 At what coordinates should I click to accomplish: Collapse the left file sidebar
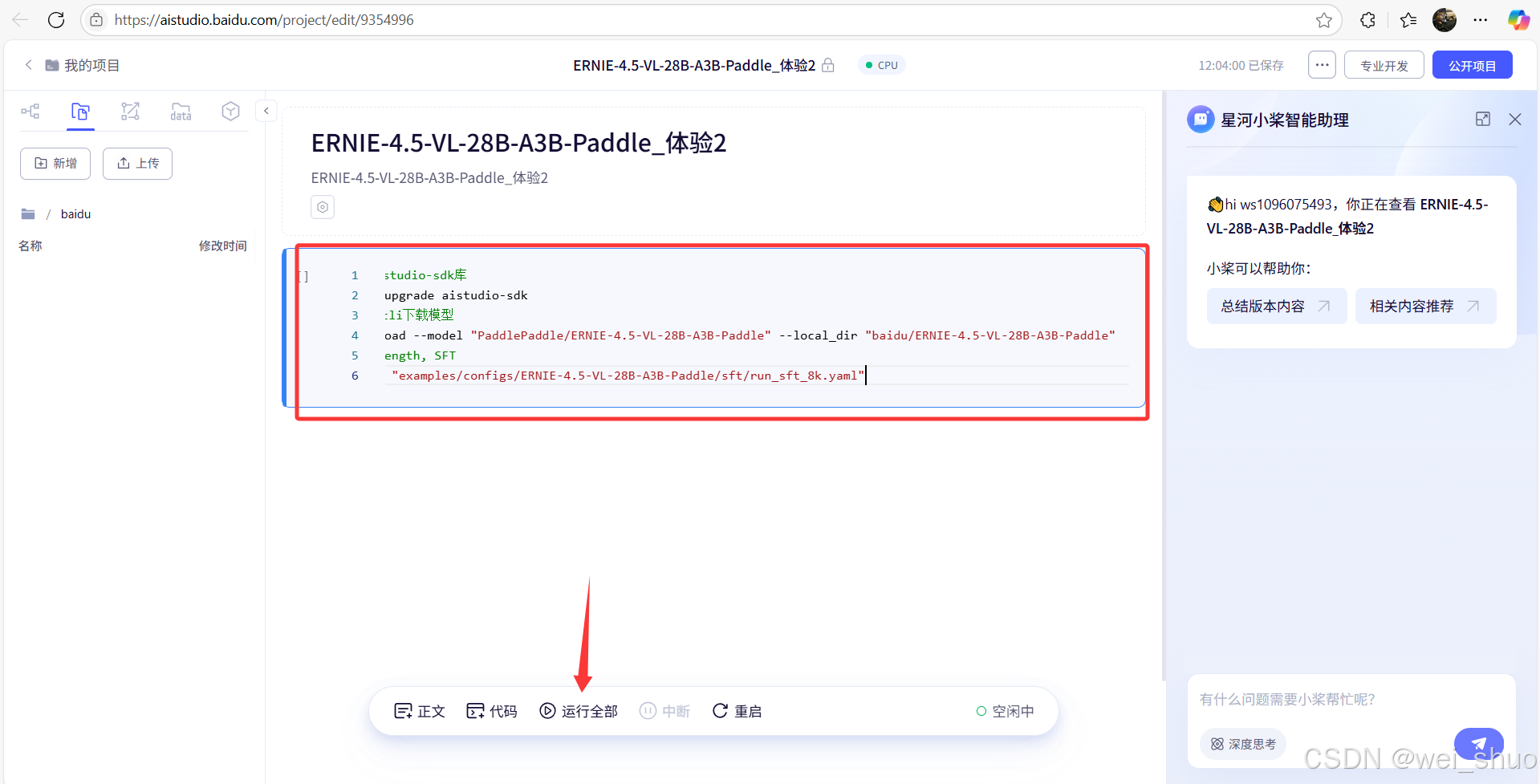266,111
